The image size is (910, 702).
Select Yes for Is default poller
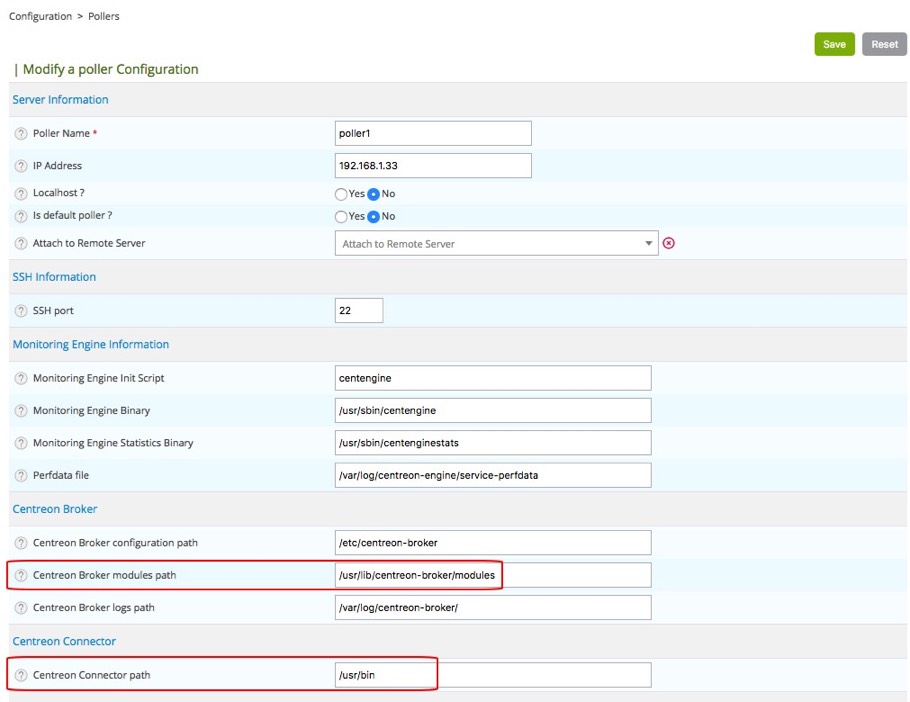click(x=341, y=216)
